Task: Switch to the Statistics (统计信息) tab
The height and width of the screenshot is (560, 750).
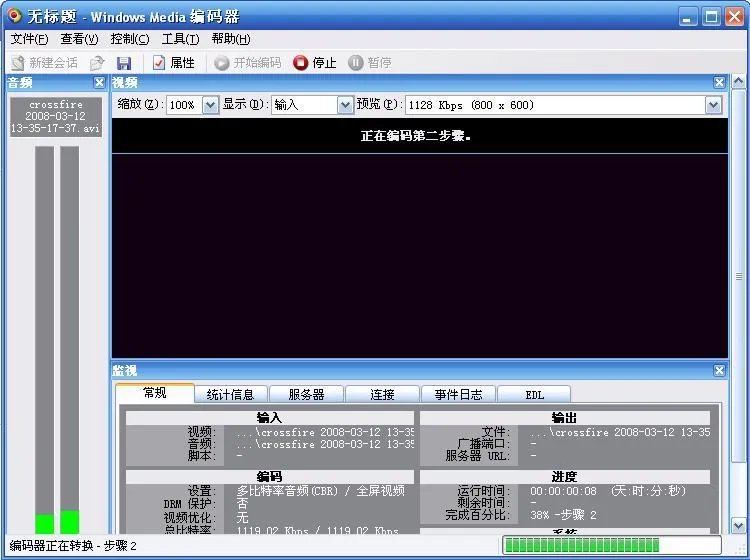Action: pyautogui.click(x=237, y=395)
